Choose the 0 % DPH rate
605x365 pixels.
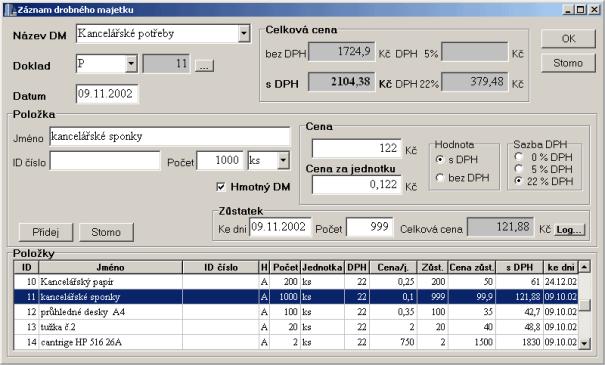pos(519,157)
